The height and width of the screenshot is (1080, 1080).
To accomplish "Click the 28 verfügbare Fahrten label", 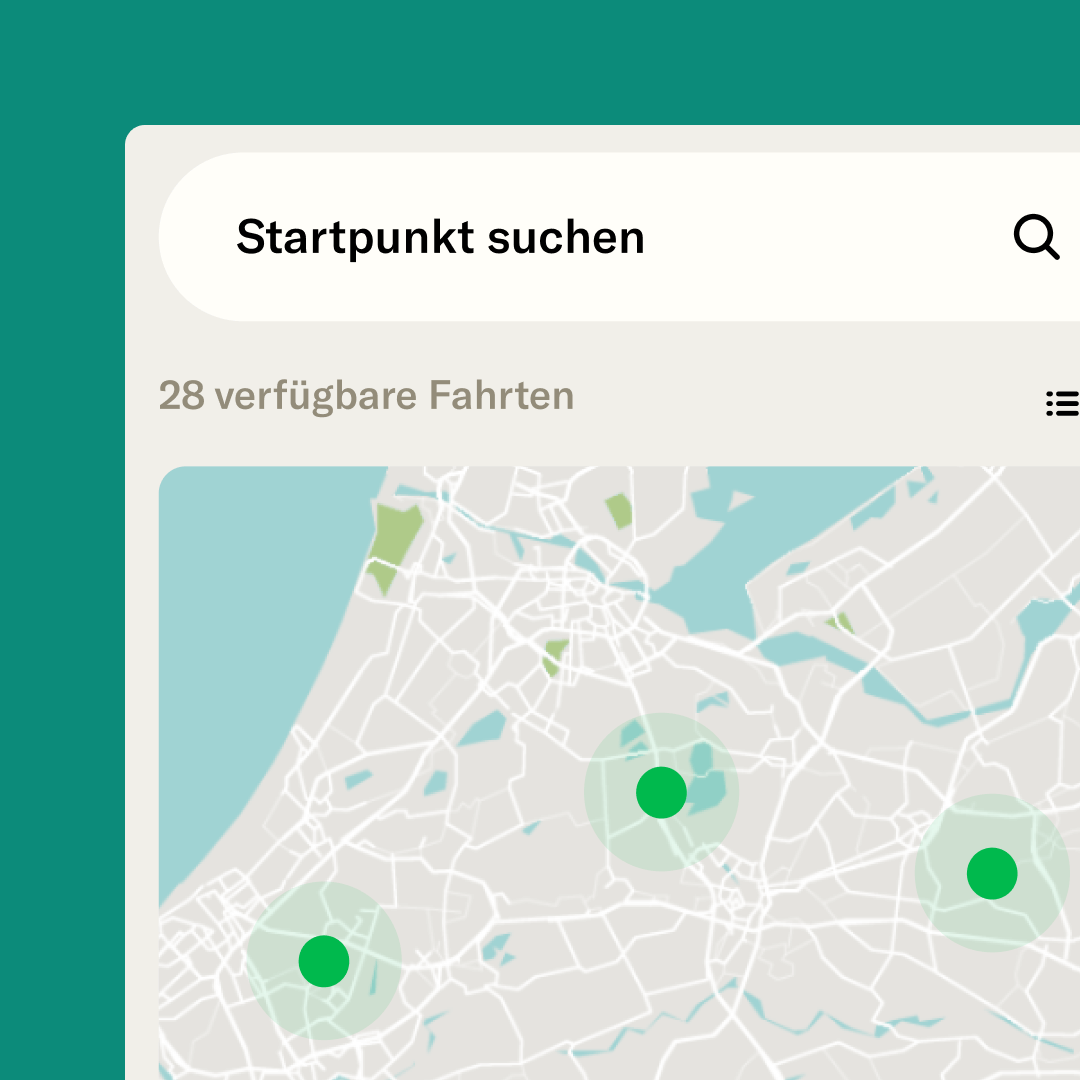I will (366, 396).
